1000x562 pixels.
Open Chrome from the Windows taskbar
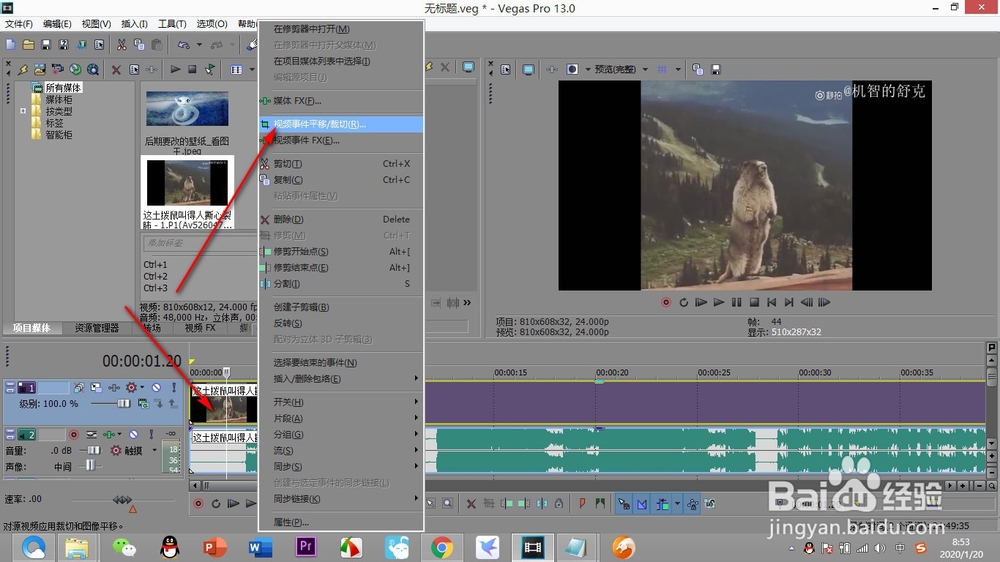pyautogui.click(x=441, y=547)
